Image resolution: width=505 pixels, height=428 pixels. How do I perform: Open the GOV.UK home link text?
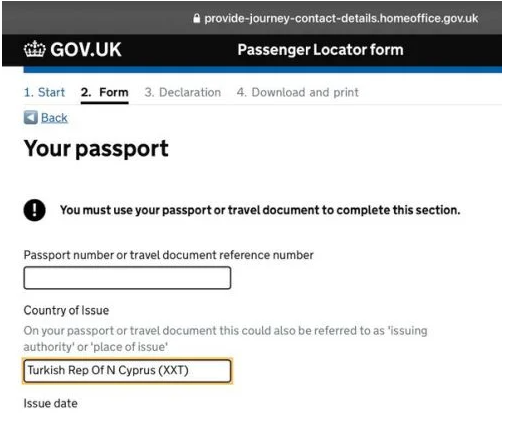click(86, 50)
